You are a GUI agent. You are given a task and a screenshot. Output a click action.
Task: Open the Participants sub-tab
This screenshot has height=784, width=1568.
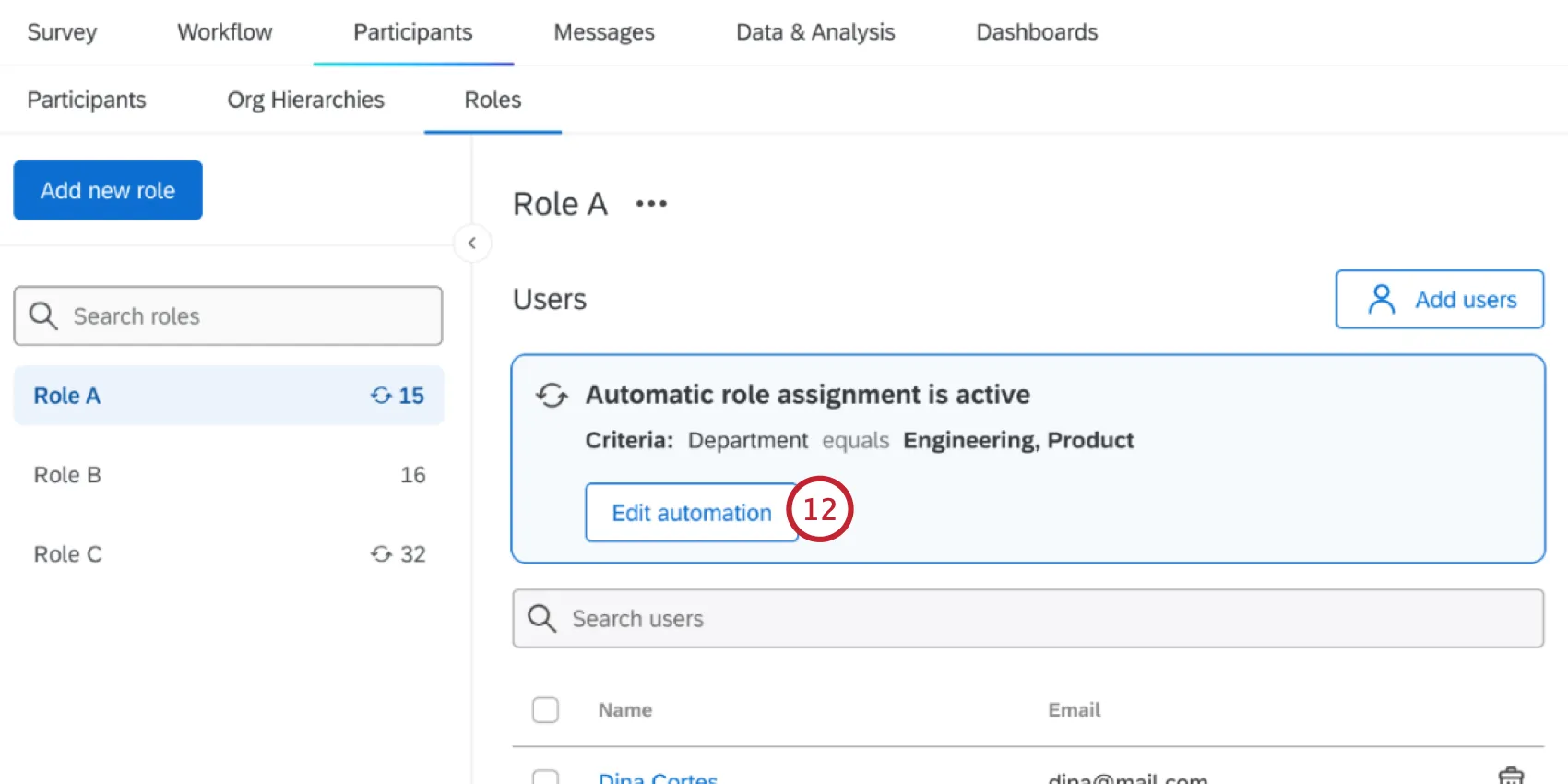click(x=87, y=100)
